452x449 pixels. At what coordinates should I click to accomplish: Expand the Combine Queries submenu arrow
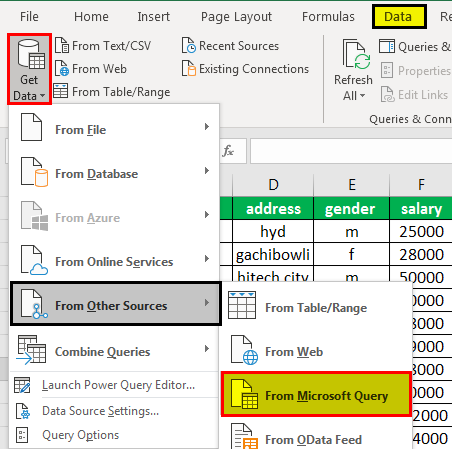click(207, 349)
